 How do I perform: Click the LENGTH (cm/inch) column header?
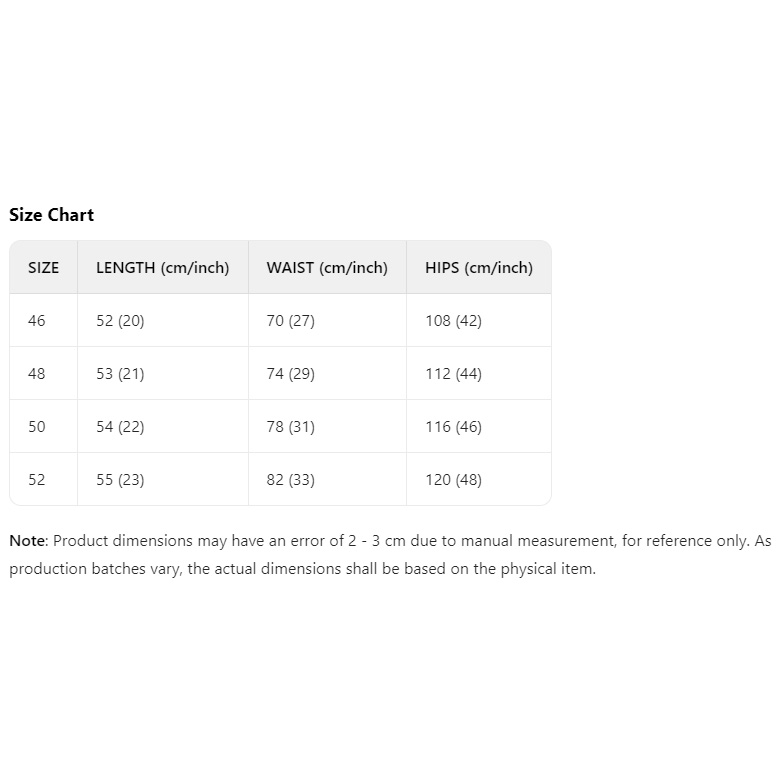point(162,268)
